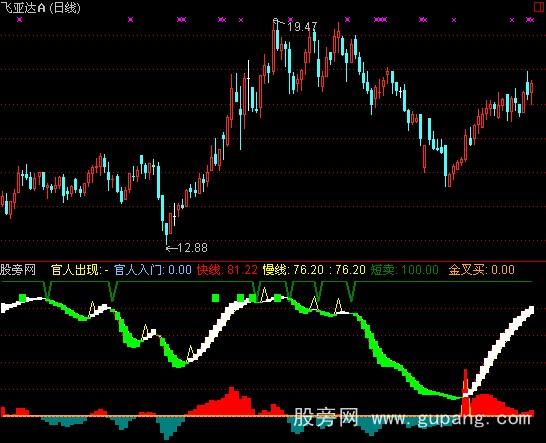Click the 短卖: 100.00 value
The image size is (546, 443).
pyautogui.click(x=404, y=270)
